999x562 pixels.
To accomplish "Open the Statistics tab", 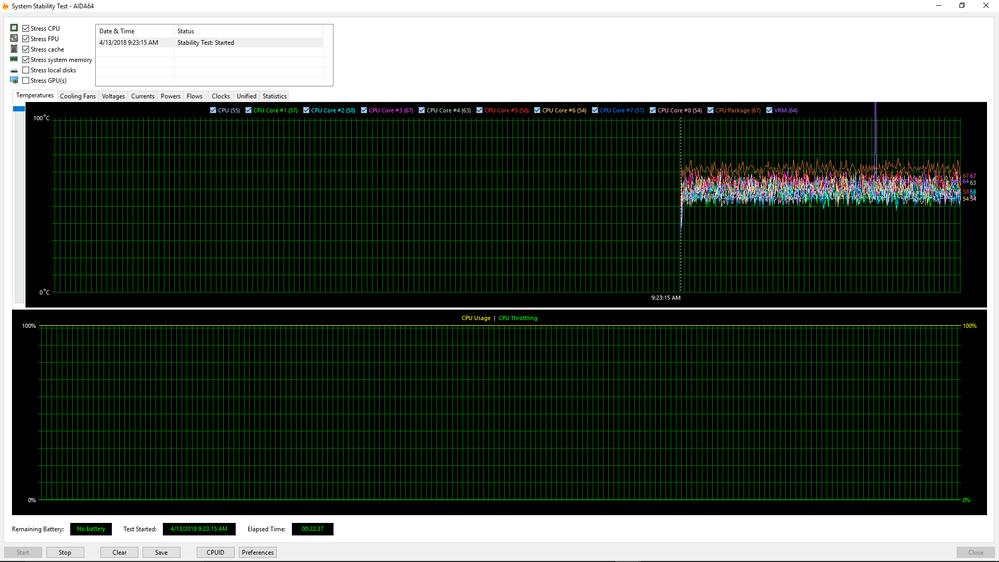I will click(x=275, y=96).
